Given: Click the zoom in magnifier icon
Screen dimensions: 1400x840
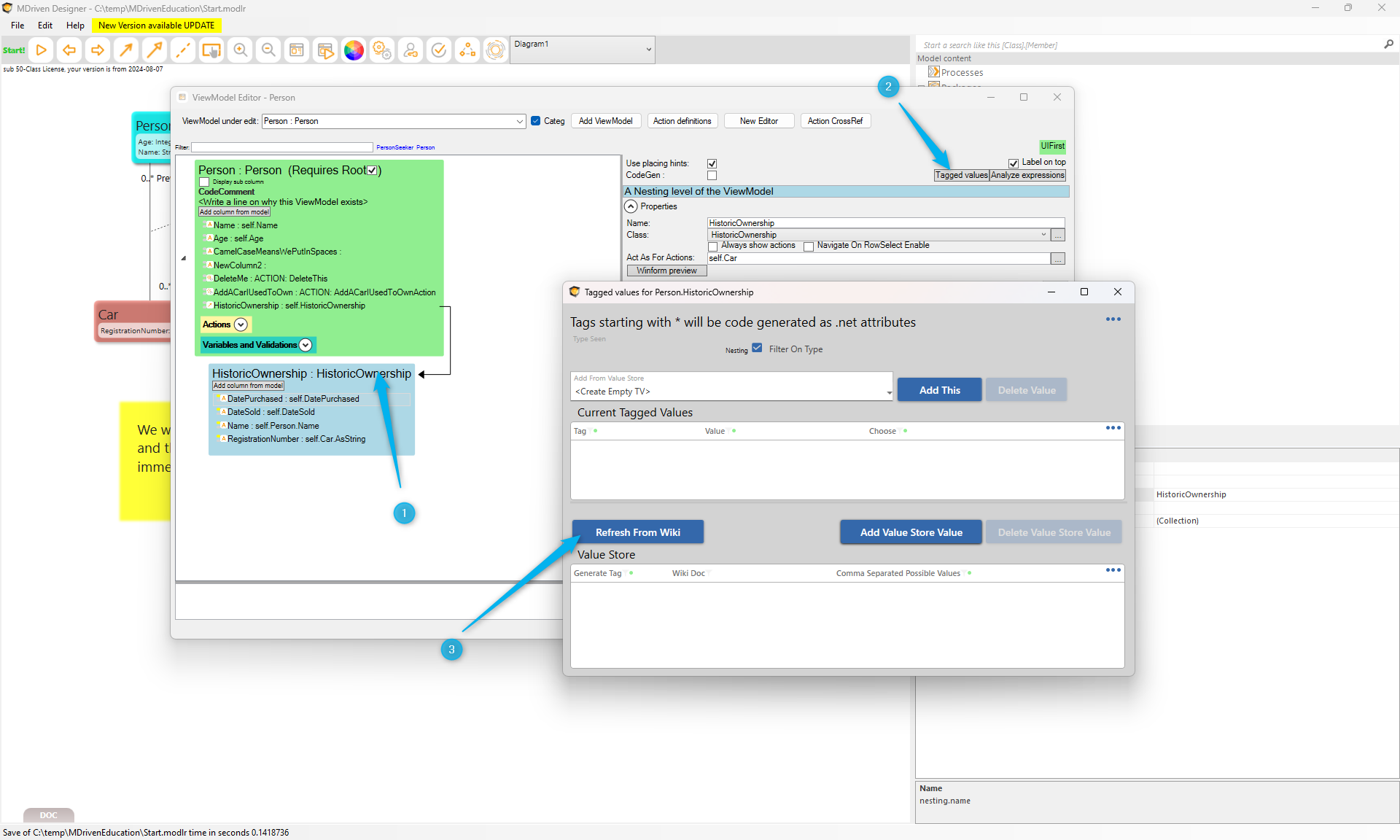Looking at the screenshot, I should [x=240, y=50].
